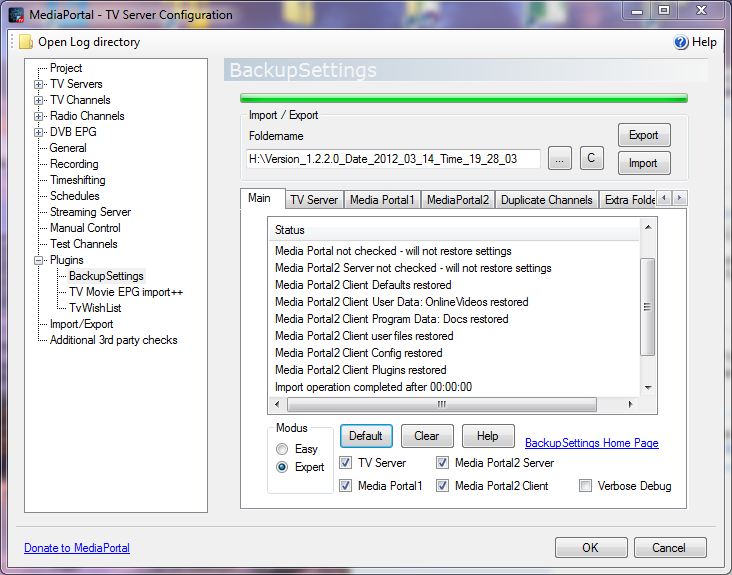Open the Duplicate Channels tab
Image resolution: width=732 pixels, height=575 pixels.
coord(547,200)
